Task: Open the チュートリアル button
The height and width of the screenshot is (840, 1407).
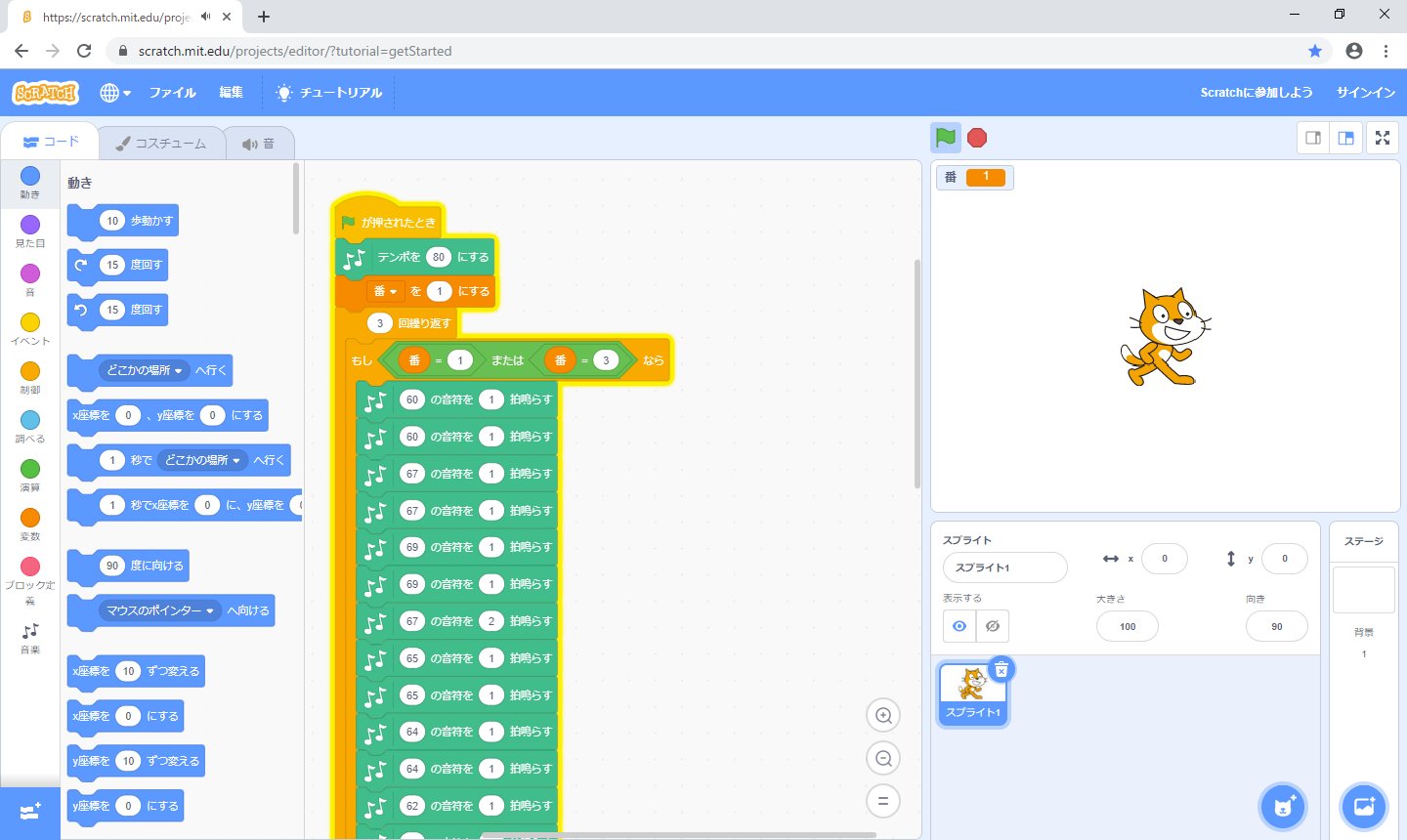Action: [329, 93]
